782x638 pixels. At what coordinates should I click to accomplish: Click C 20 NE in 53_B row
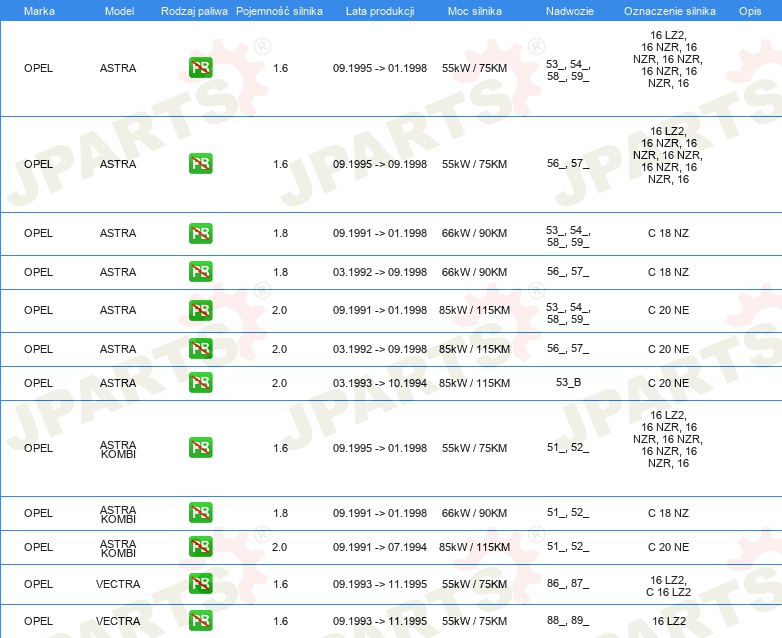[668, 383]
